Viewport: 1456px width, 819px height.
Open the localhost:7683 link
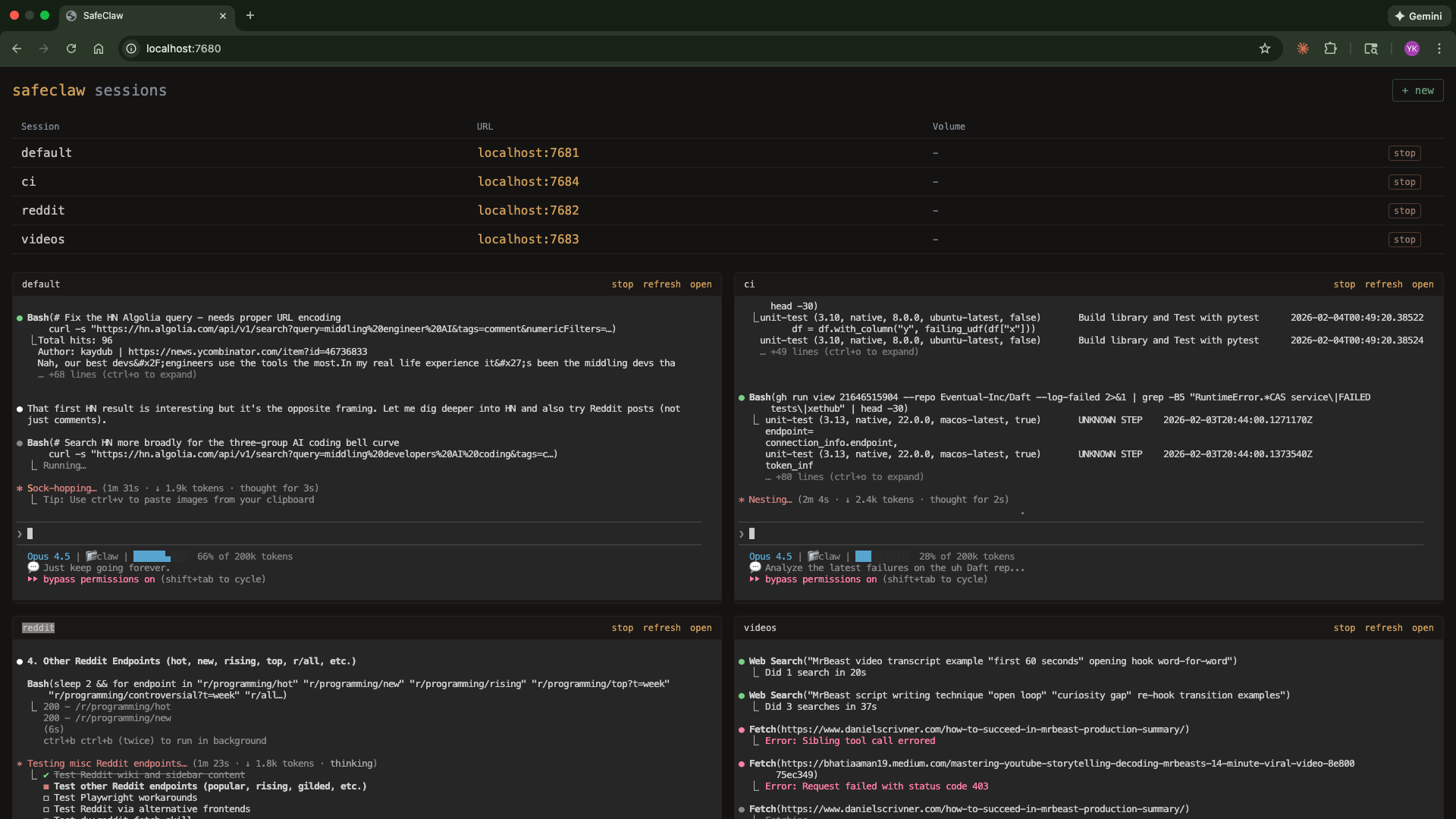point(528,240)
